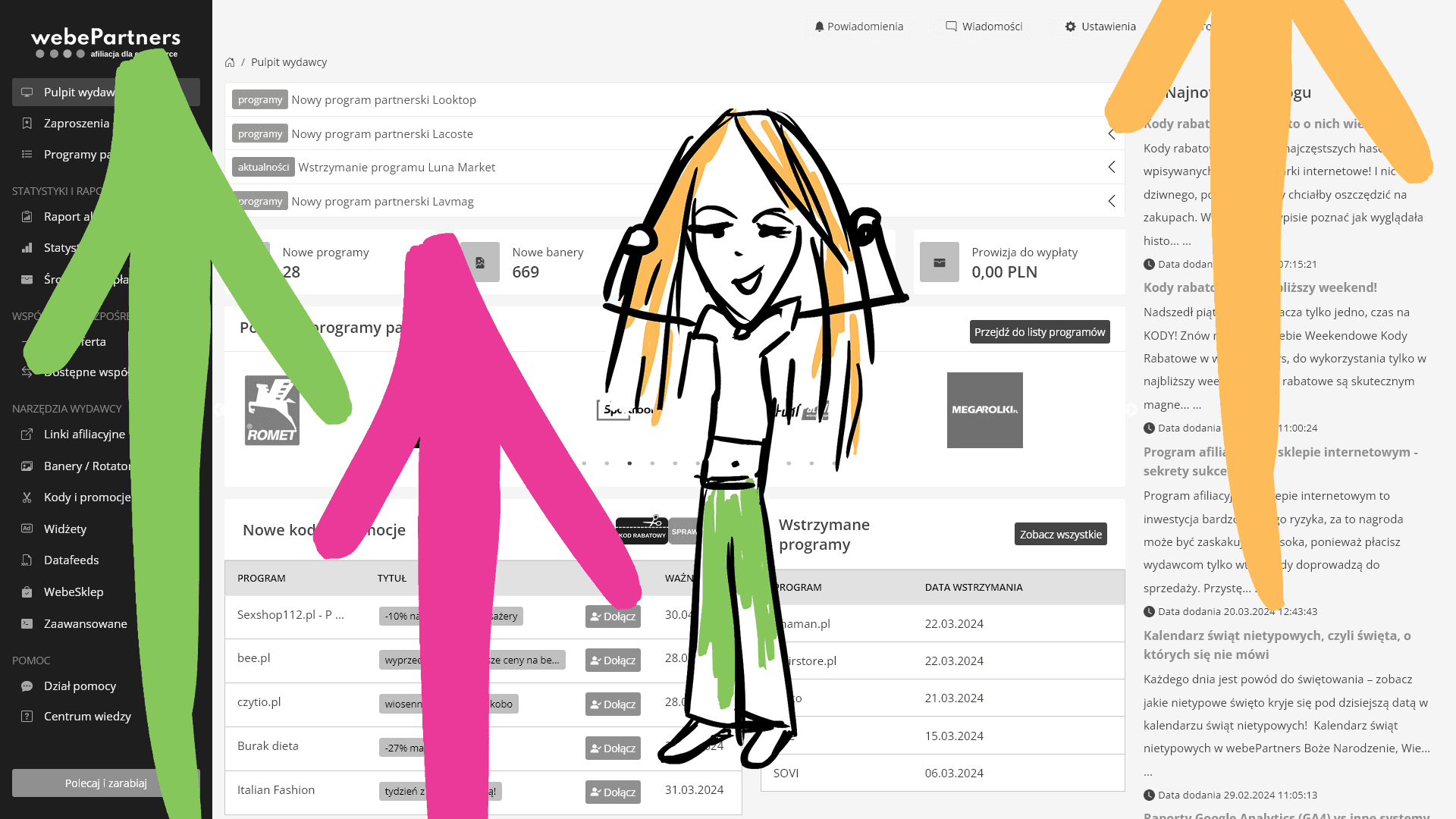Click Zobacz wszystkie button
This screenshot has width=1456, height=819.
click(x=1060, y=535)
